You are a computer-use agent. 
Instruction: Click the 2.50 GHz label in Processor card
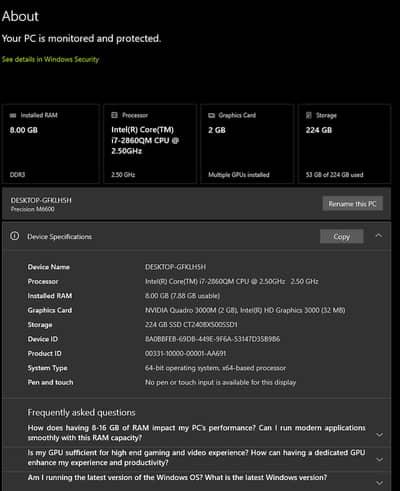(123, 175)
